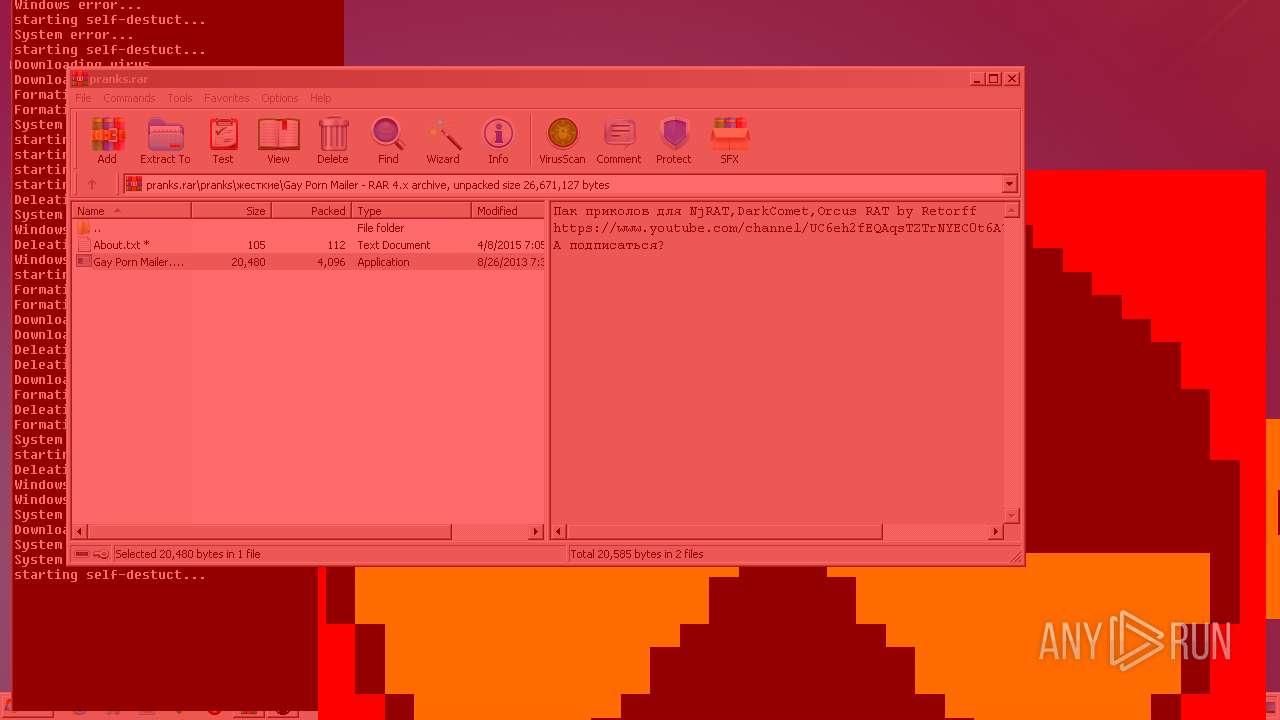This screenshot has height=720, width=1280.
Task: Open the Tools menu
Action: click(180, 98)
